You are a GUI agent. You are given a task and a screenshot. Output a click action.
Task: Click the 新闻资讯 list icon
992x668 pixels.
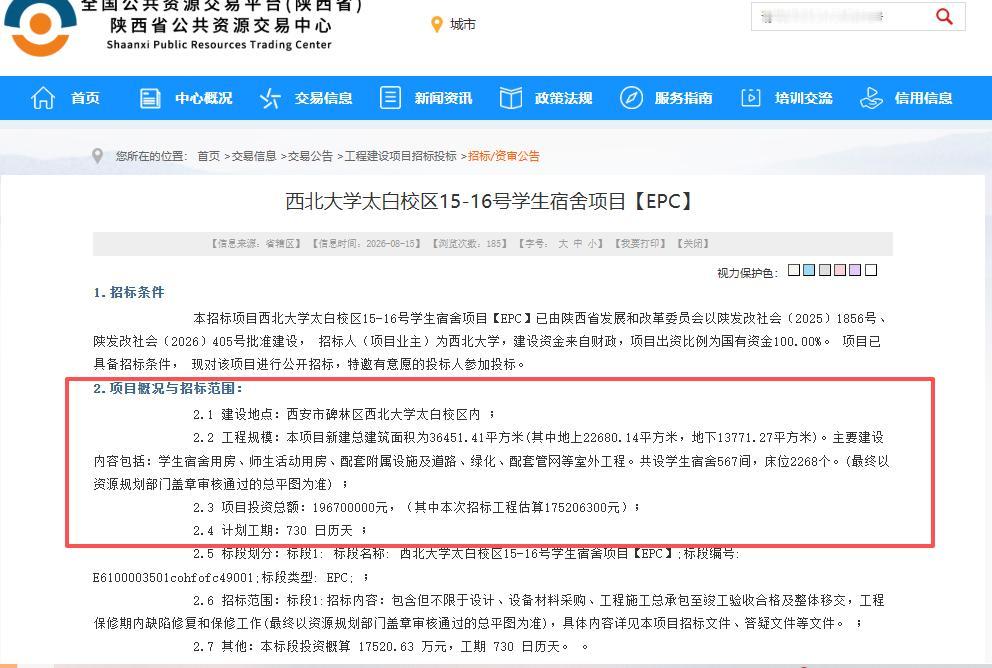click(x=390, y=98)
